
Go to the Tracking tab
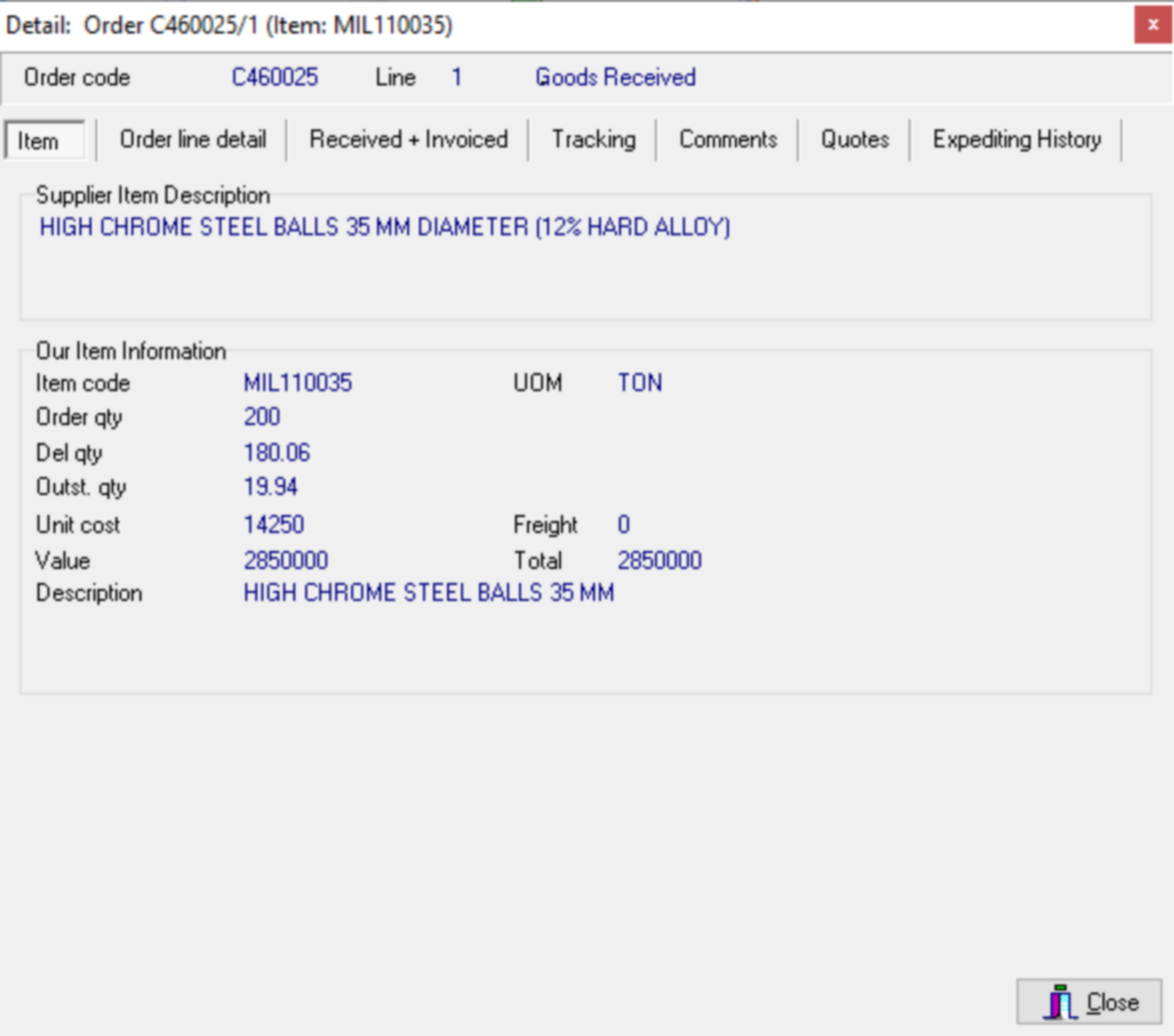pos(593,140)
